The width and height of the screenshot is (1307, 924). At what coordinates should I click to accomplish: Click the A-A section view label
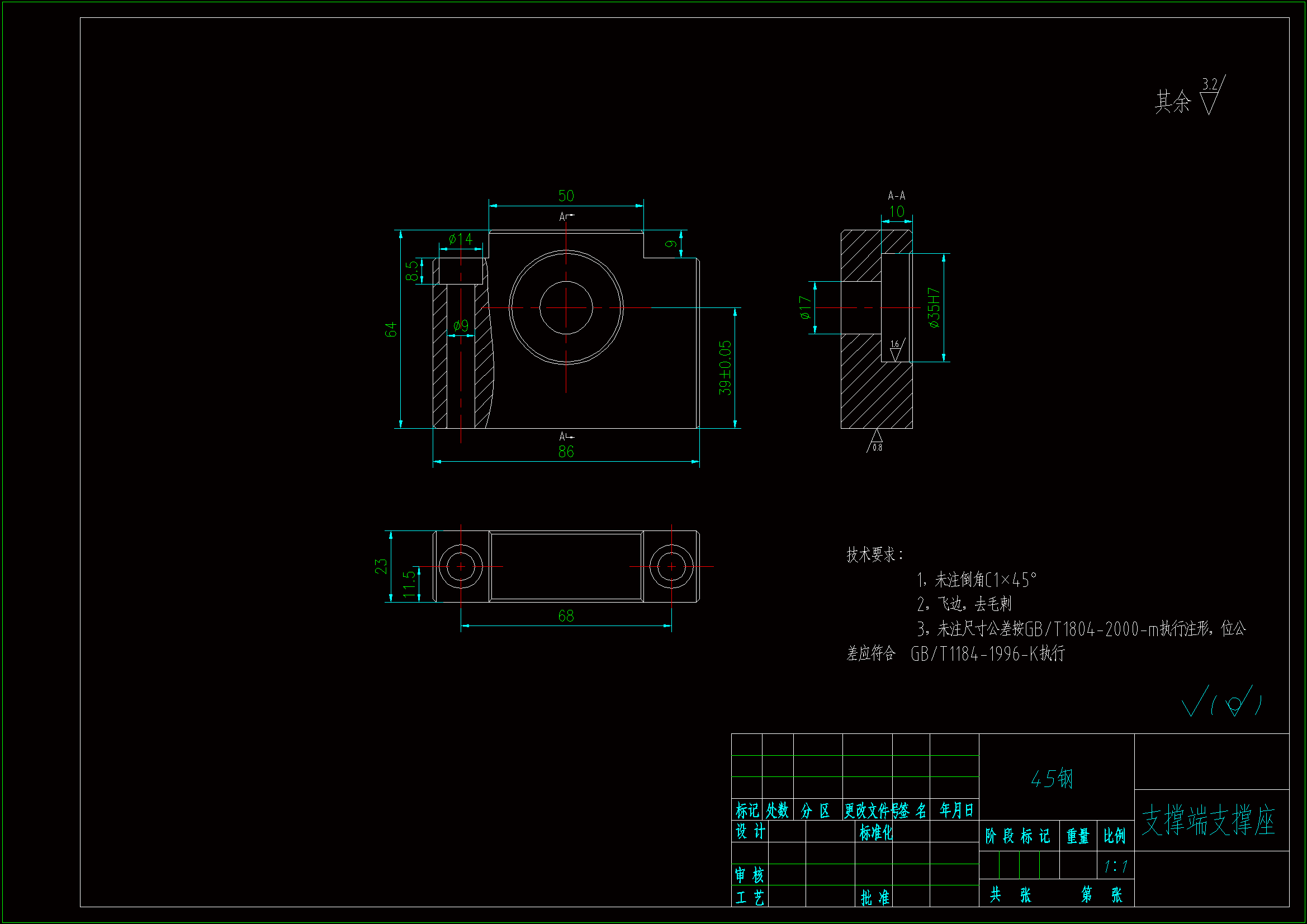click(896, 196)
